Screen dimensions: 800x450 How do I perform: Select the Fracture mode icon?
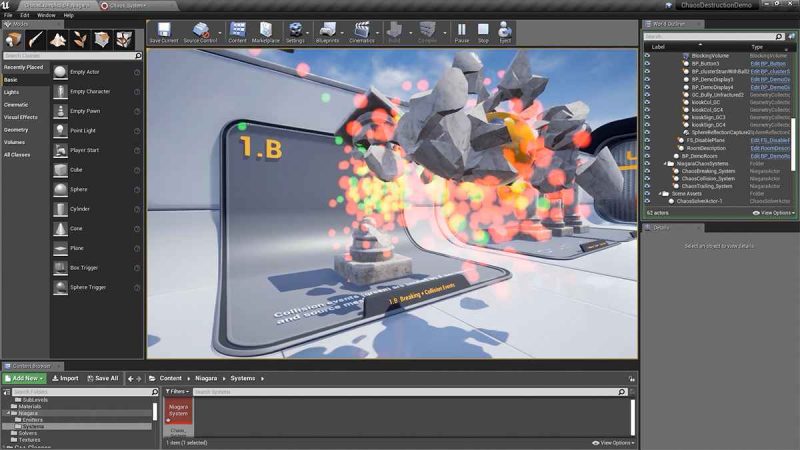tap(124, 39)
